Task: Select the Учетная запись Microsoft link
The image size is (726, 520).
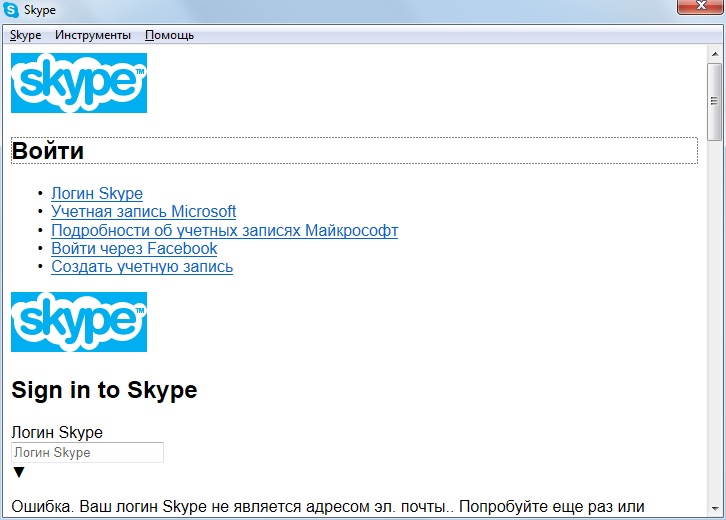Action: [x=143, y=212]
